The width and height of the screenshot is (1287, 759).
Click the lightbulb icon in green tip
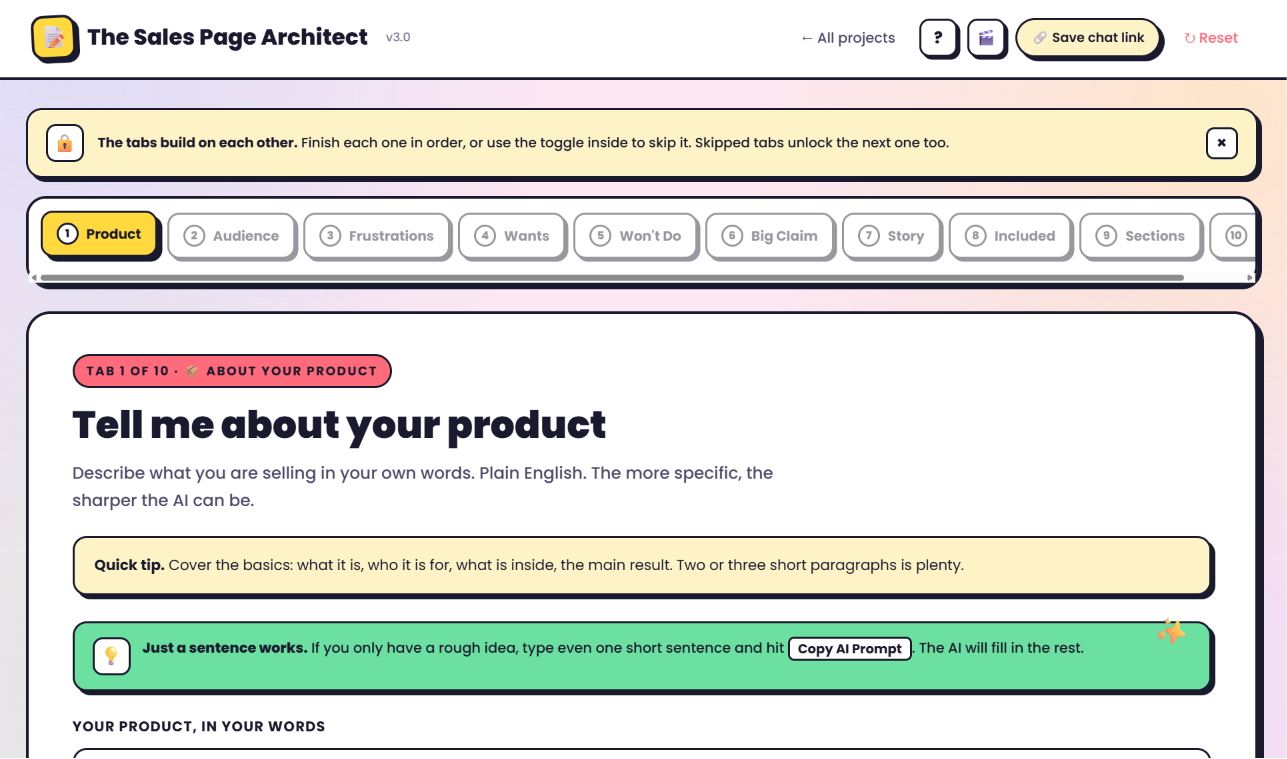pyautogui.click(x=111, y=656)
